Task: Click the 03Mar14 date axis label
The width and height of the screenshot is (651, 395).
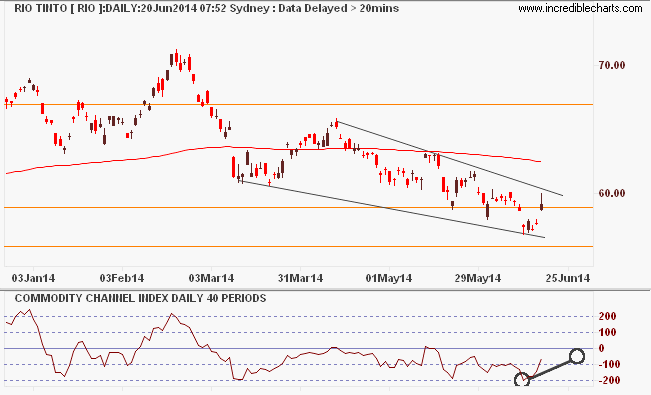Action: 211,278
